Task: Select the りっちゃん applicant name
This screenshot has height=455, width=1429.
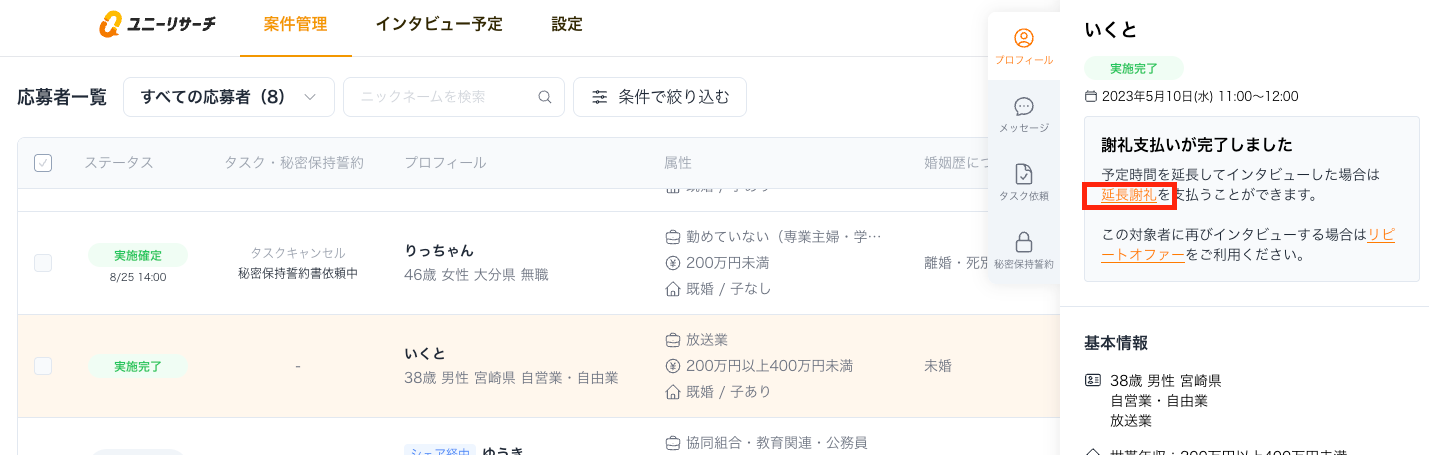Action: click(x=439, y=250)
